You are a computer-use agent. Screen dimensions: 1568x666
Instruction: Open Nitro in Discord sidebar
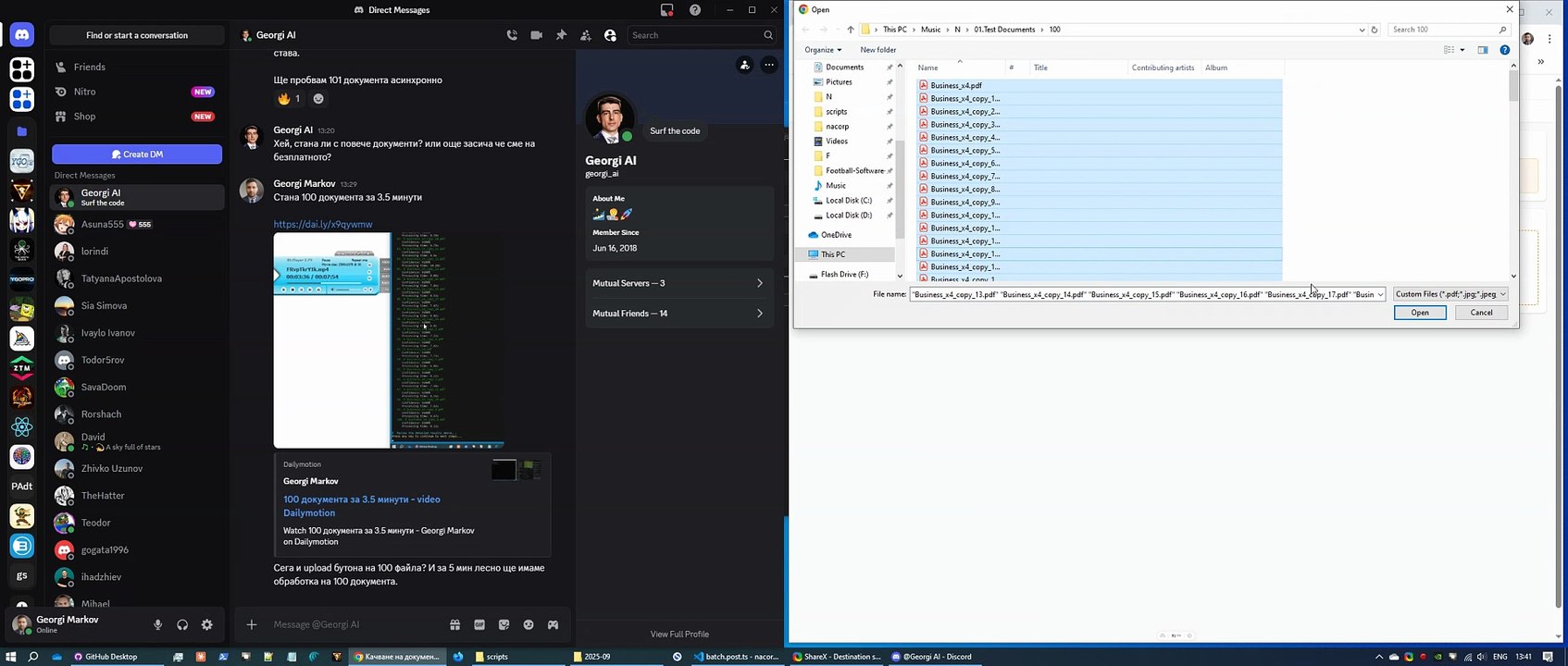(137, 92)
